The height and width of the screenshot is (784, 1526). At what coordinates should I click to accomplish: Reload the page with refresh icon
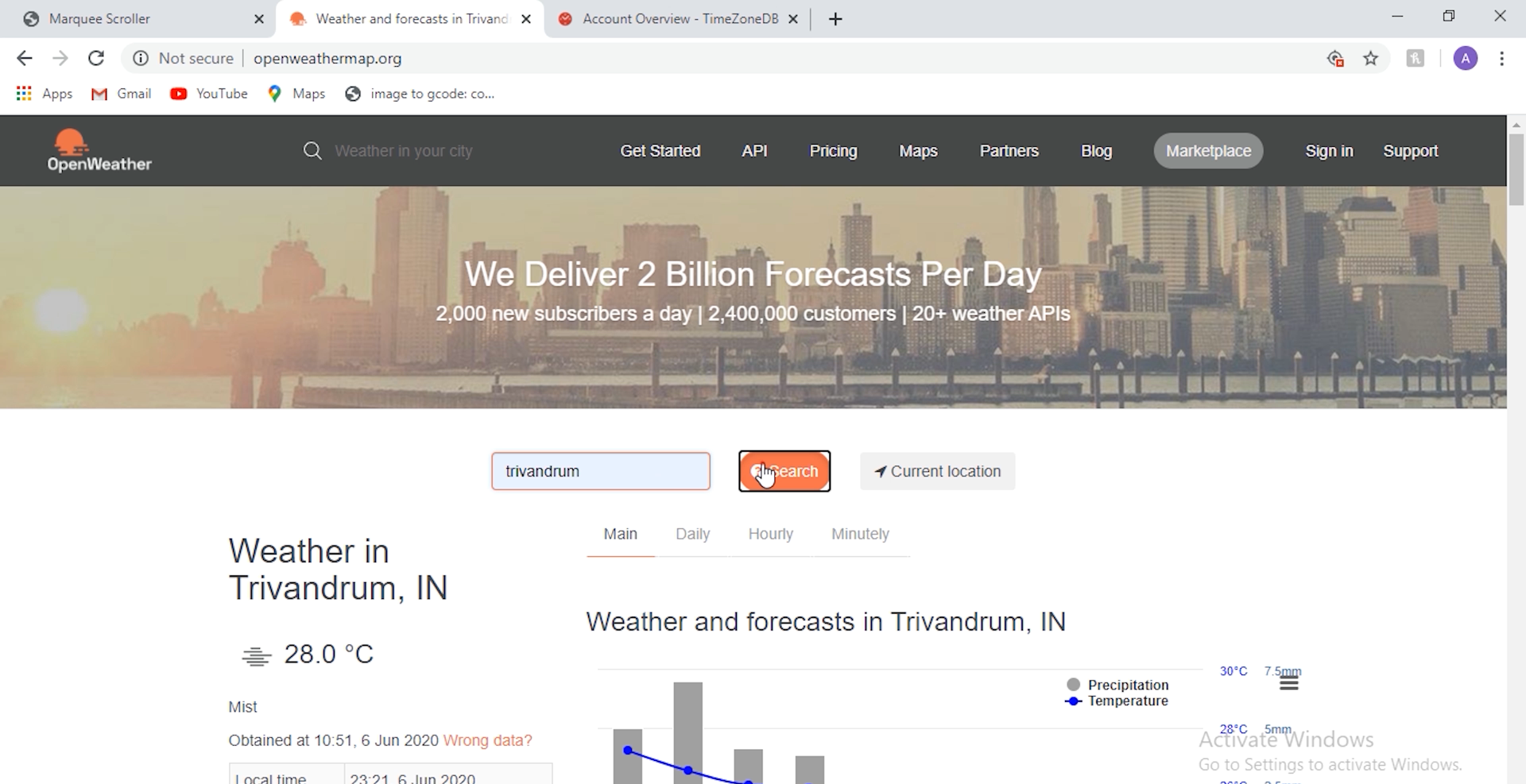(96, 58)
